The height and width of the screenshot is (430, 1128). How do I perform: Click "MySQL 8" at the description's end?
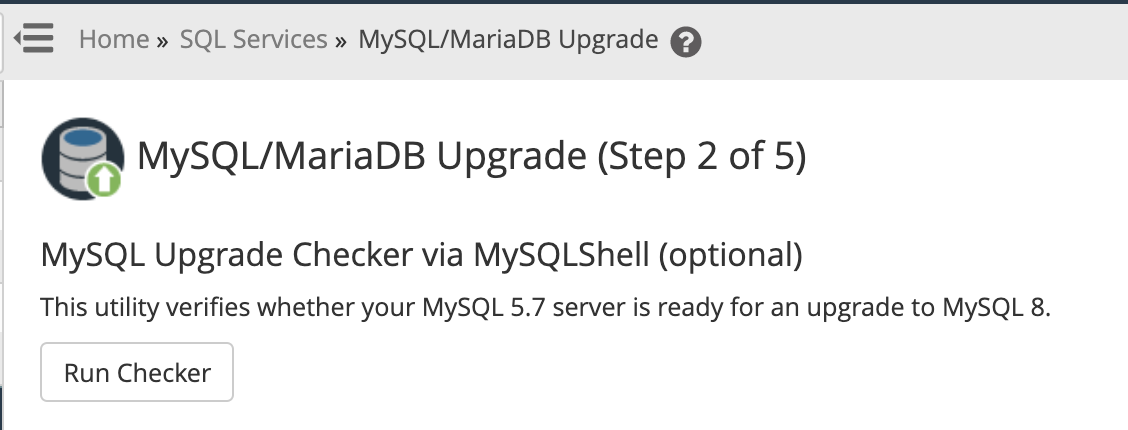point(994,307)
